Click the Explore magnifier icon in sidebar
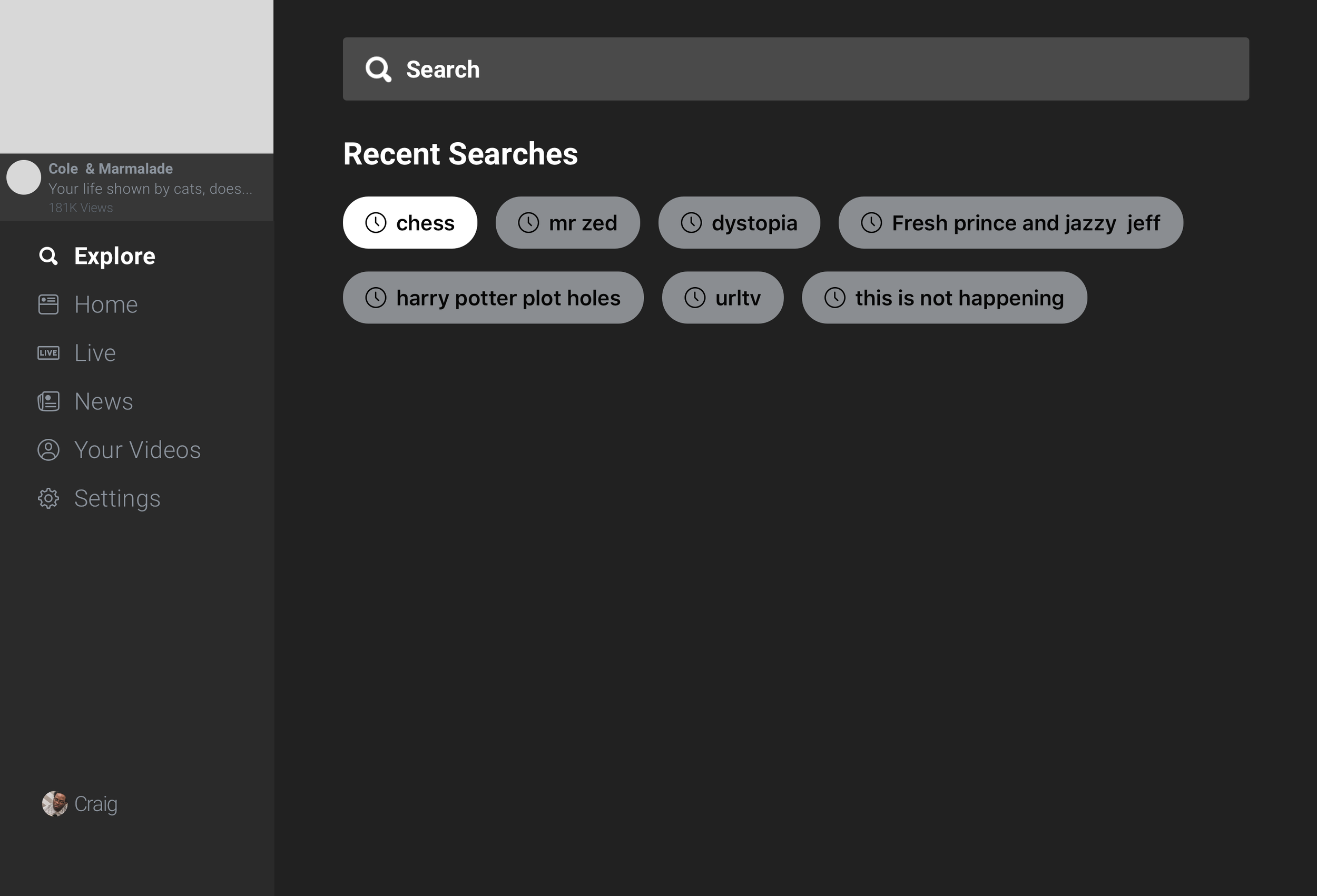Viewport: 1317px width, 896px height. pos(48,256)
